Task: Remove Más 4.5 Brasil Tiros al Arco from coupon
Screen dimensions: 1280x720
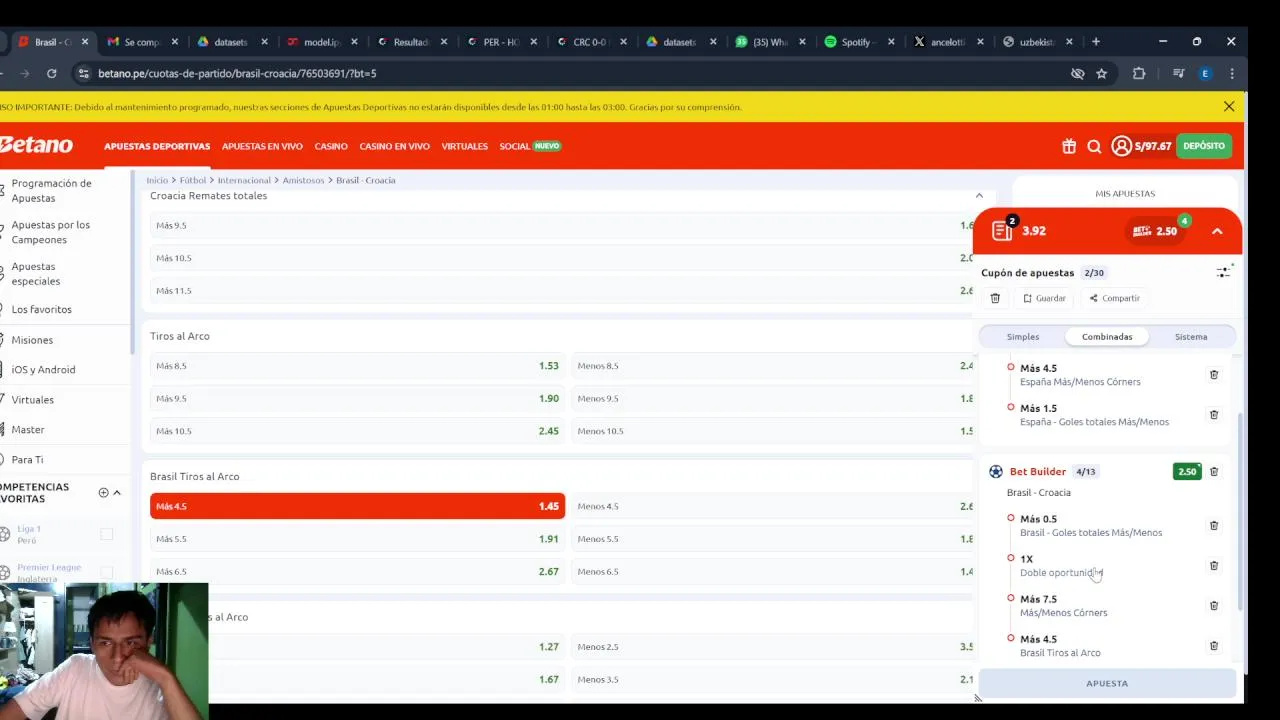Action: (1214, 645)
